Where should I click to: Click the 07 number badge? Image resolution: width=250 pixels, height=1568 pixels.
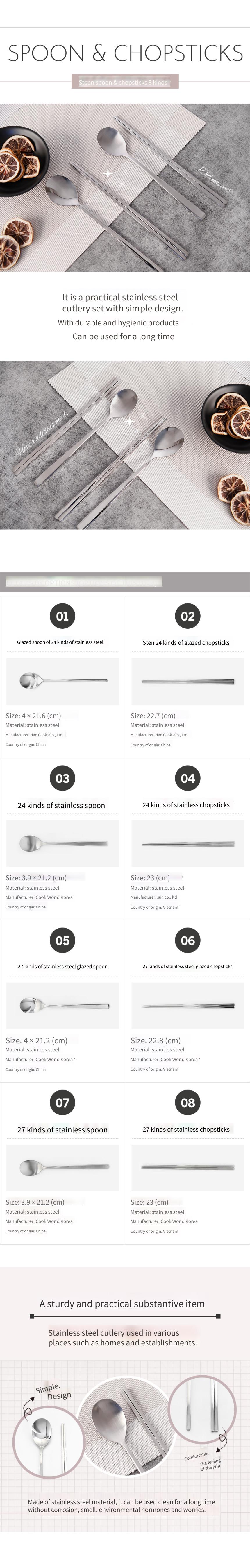point(62,1102)
